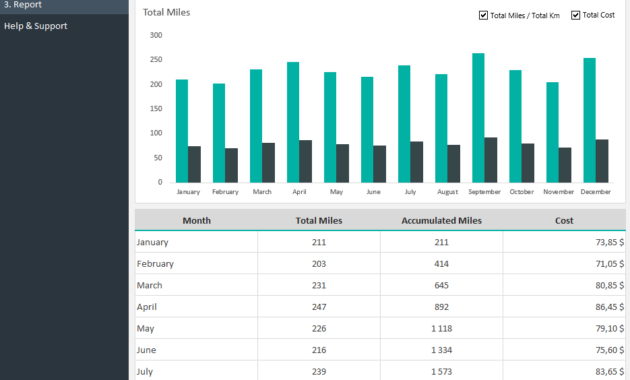Click Total Miles cell 211 for January
Image resolution: width=630 pixels, height=380 pixels.
319,242
